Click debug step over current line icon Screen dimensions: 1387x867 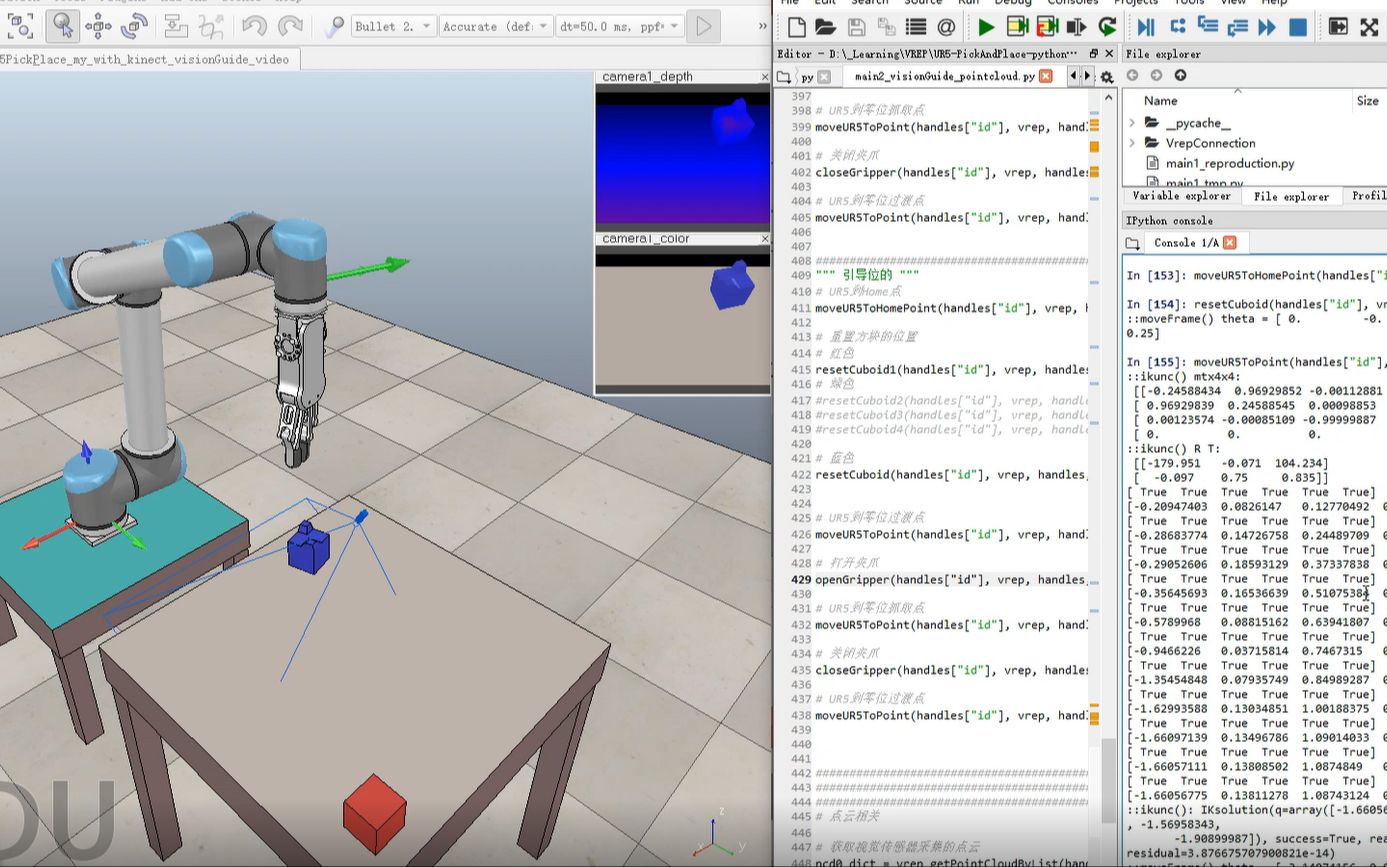pos(1177,27)
